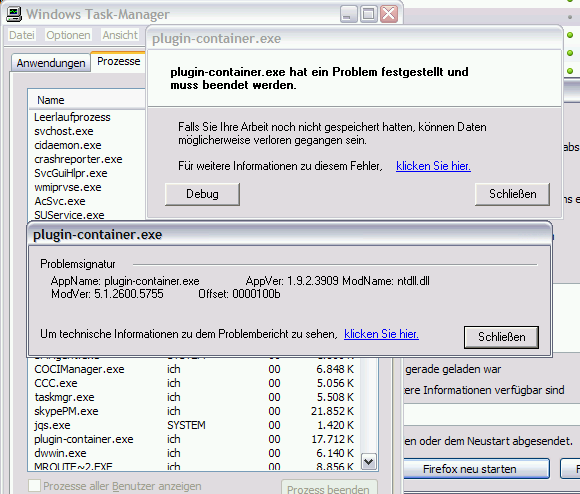
Task: Select the cidaemon.exe process
Action: (68, 145)
